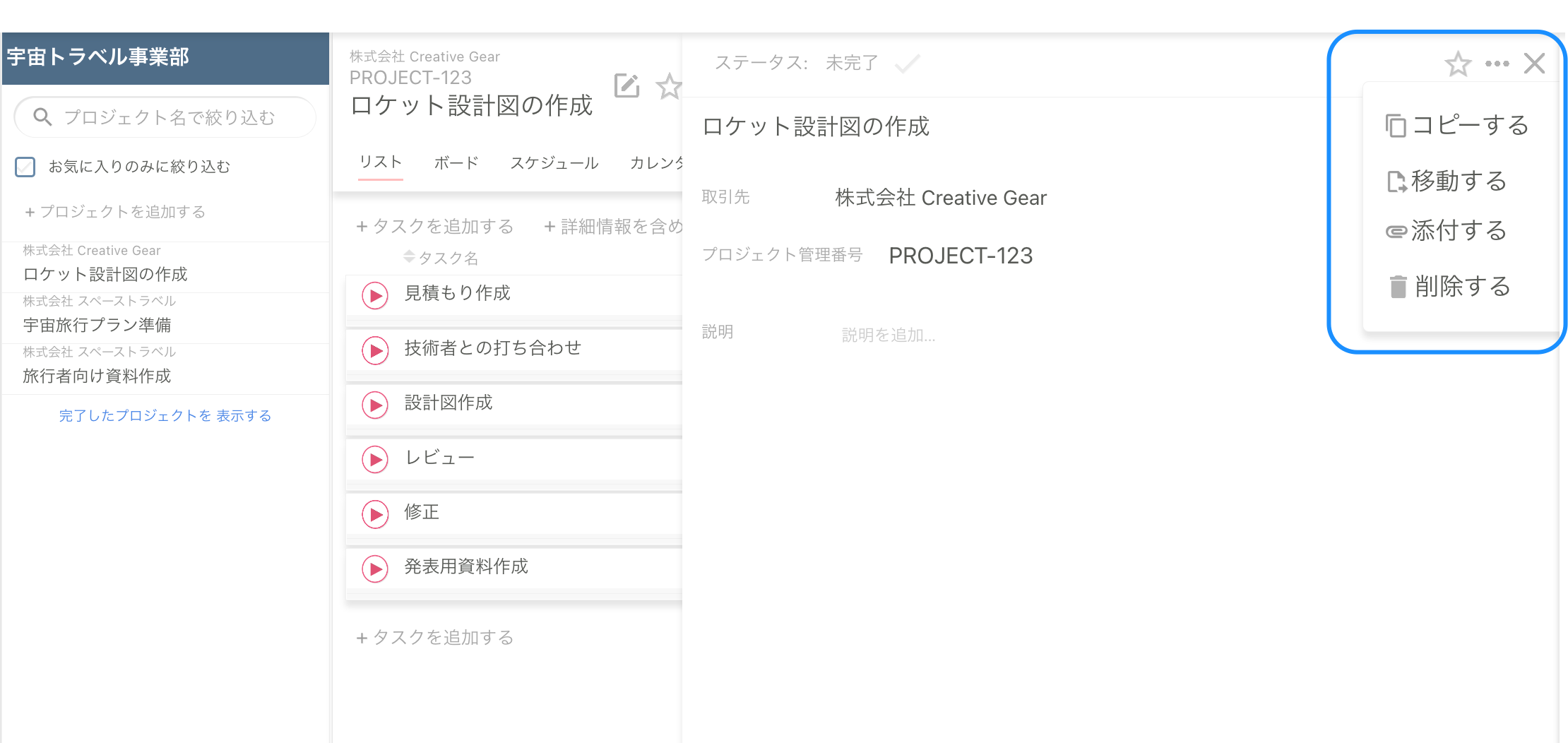Switch to the ボード tab
Viewport: 1568px width, 743px height.
(456, 163)
